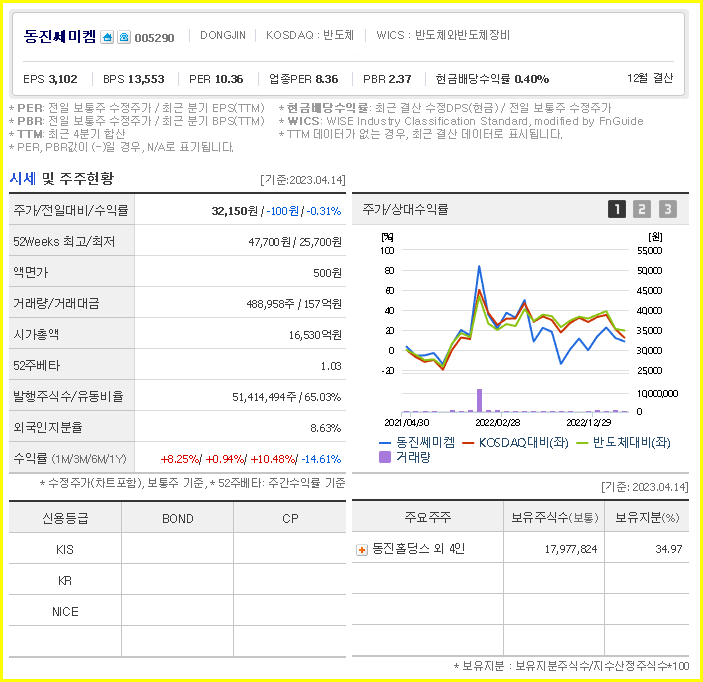Click the 51,414,494주 / 65.03% value
703x682 pixels.
point(286,397)
